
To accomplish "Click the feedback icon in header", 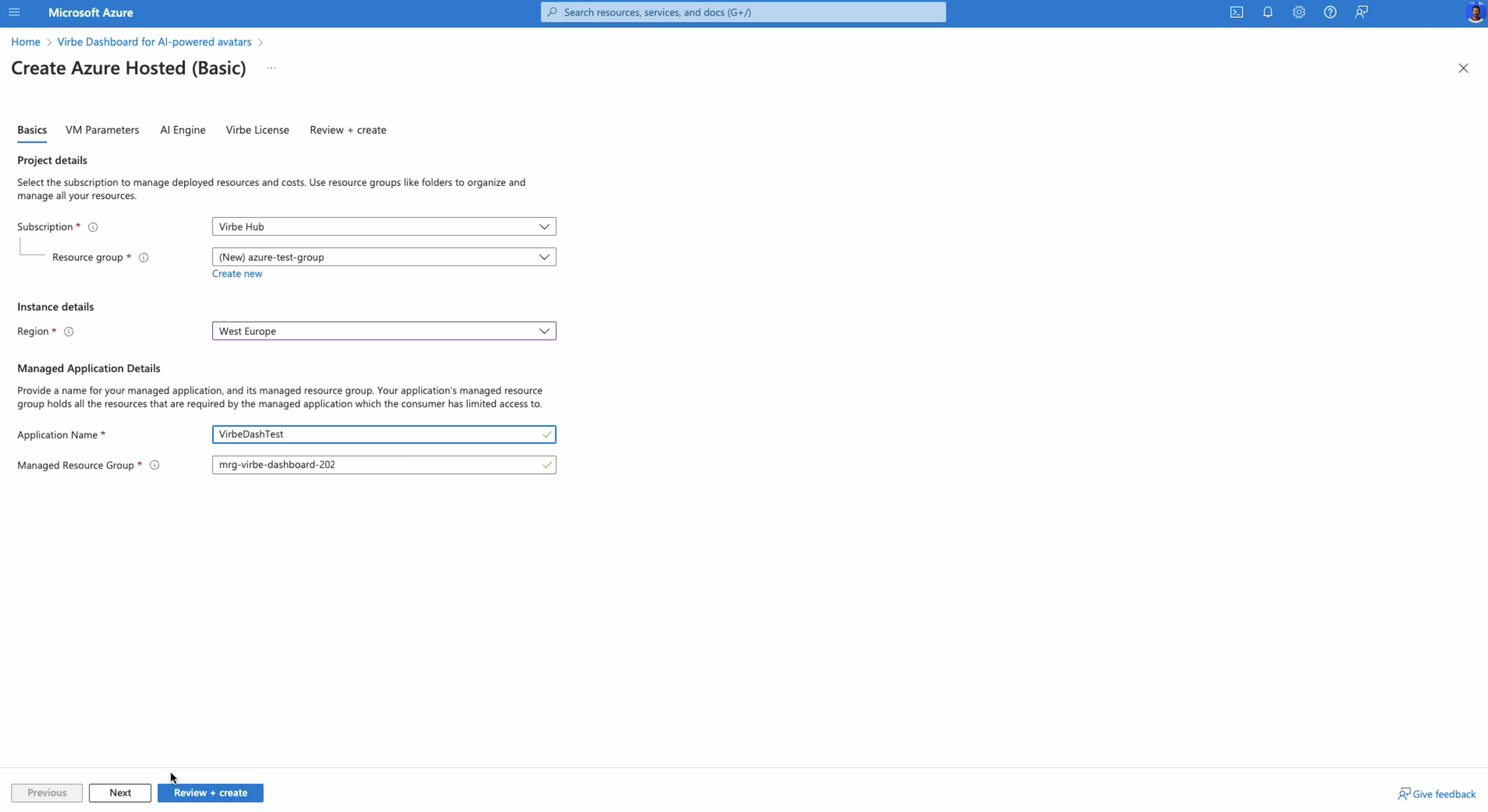I will 1361,12.
